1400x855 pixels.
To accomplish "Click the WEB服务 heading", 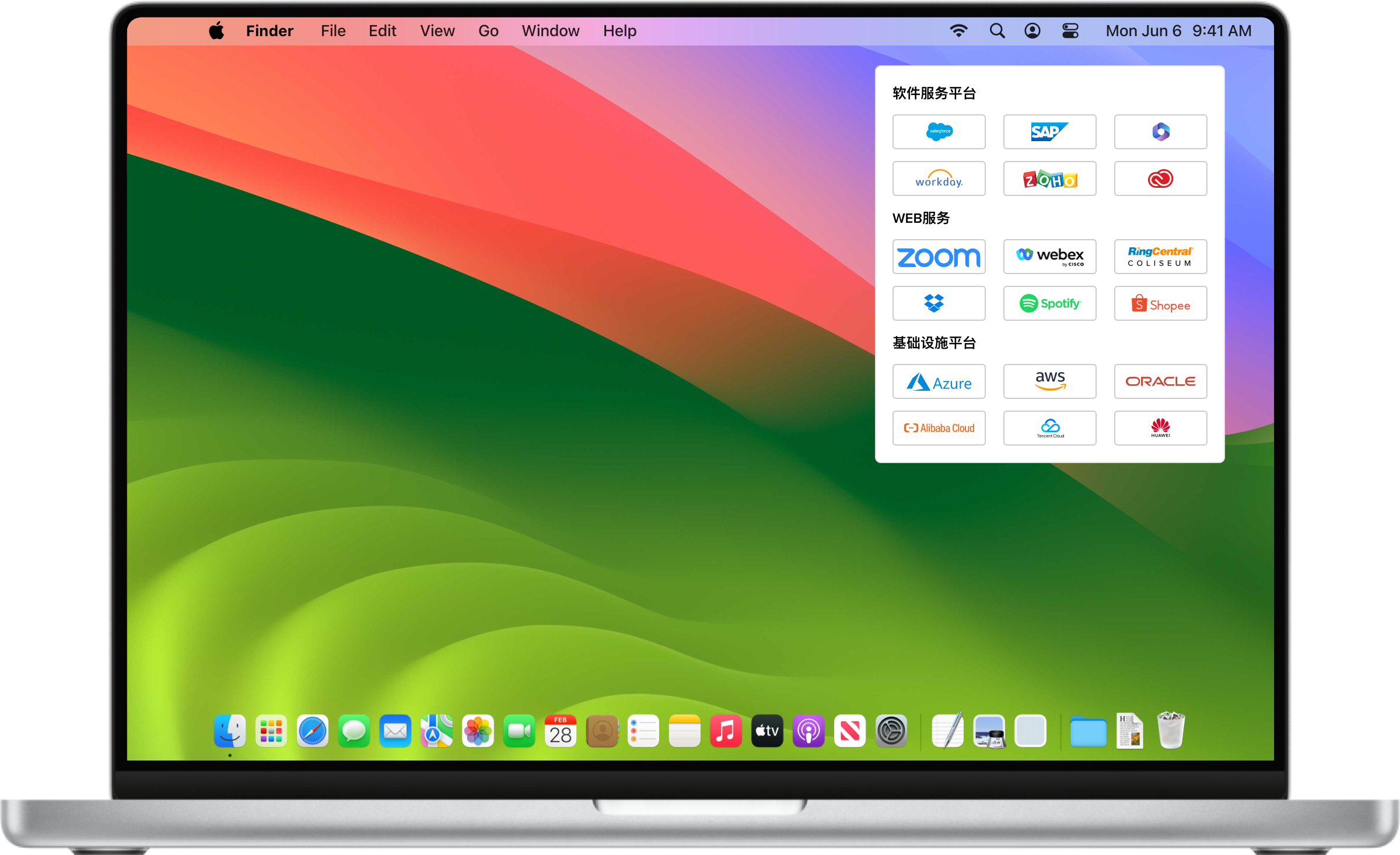I will click(x=921, y=218).
